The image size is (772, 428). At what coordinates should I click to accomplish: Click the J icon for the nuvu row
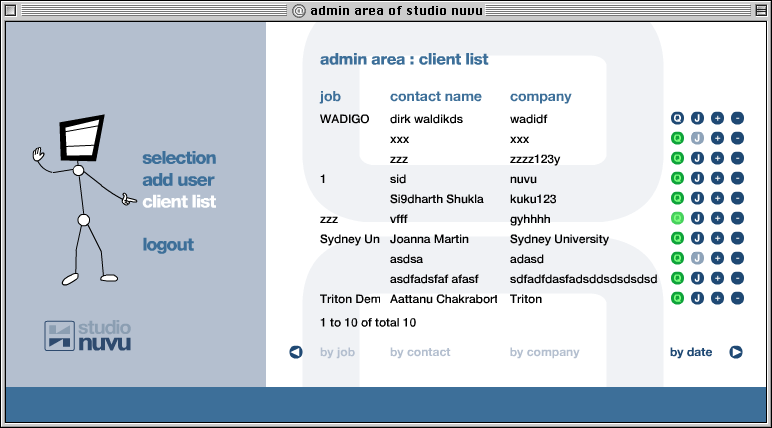[697, 179]
